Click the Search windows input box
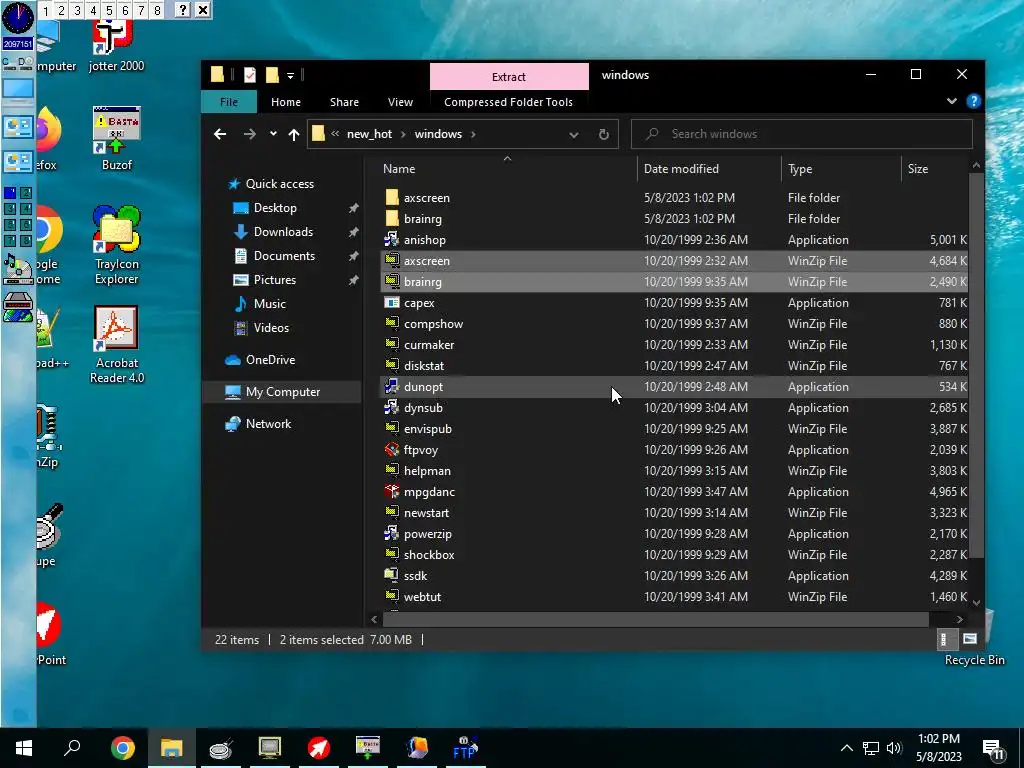The height and width of the screenshot is (768, 1024). coord(802,134)
